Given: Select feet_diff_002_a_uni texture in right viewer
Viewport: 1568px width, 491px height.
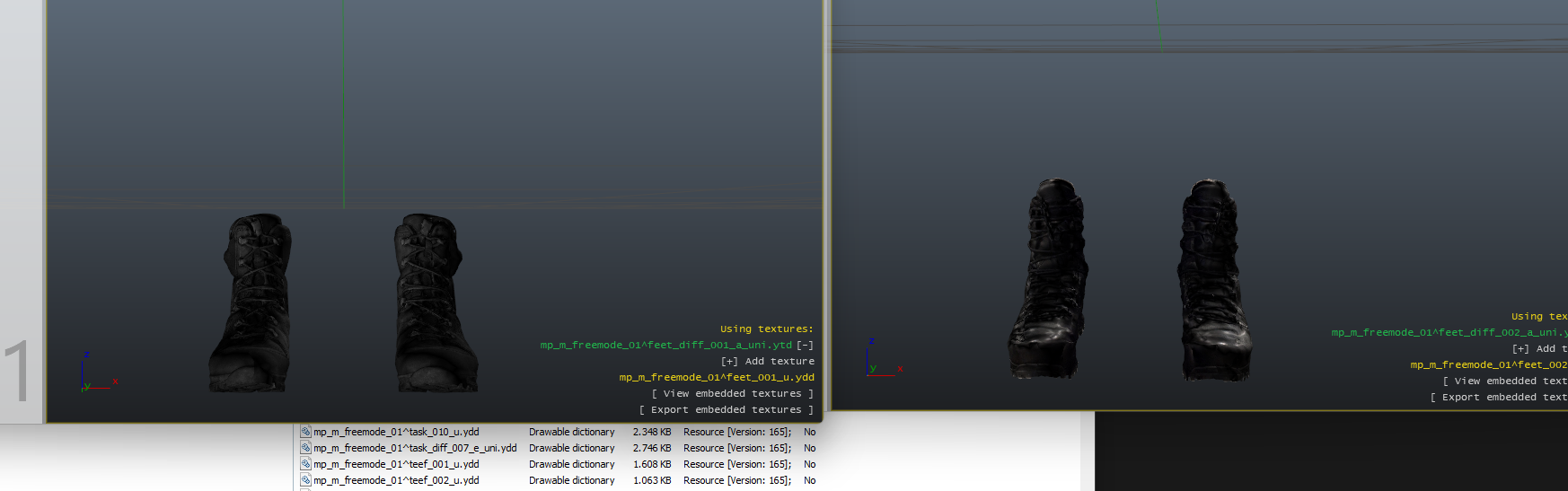Looking at the screenshot, I should pos(1448,332).
